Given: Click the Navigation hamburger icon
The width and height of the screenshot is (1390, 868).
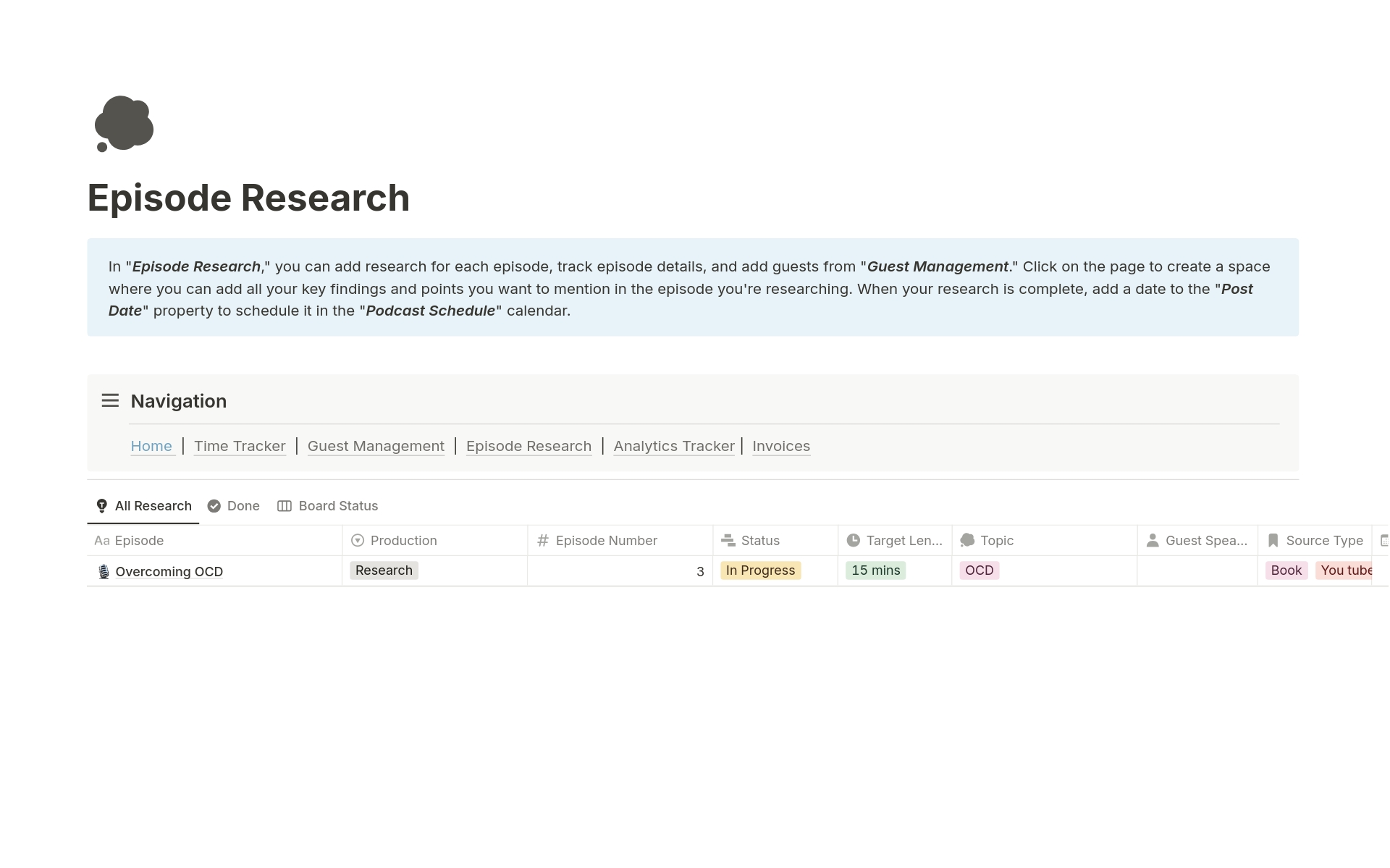Looking at the screenshot, I should tap(110, 400).
